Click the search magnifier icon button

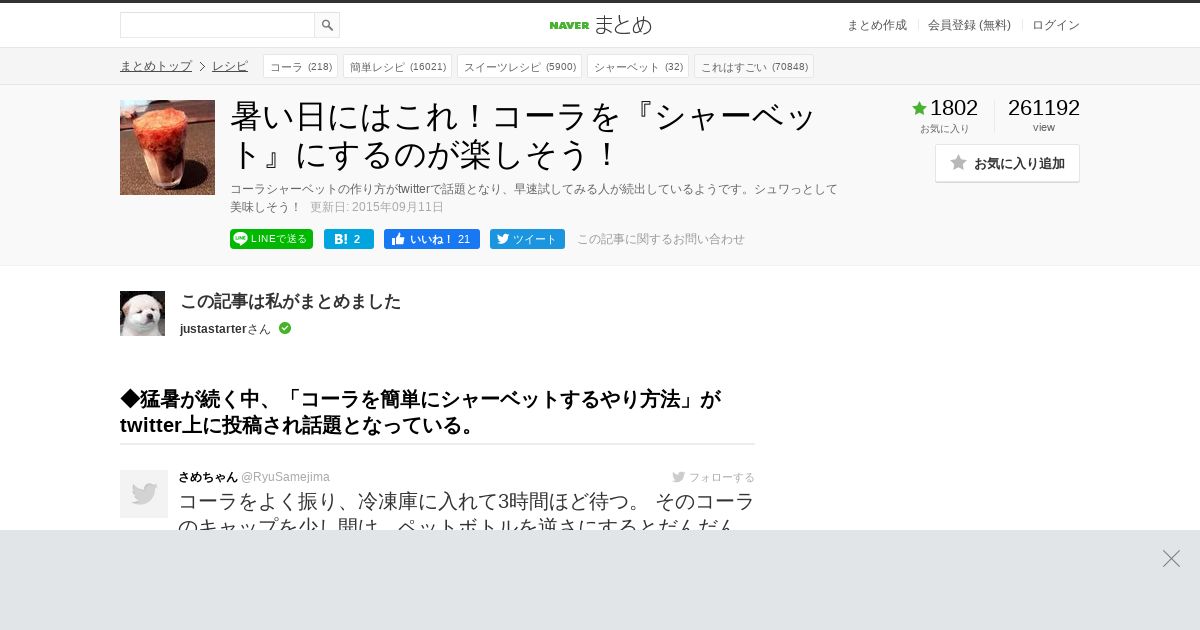[x=327, y=25]
